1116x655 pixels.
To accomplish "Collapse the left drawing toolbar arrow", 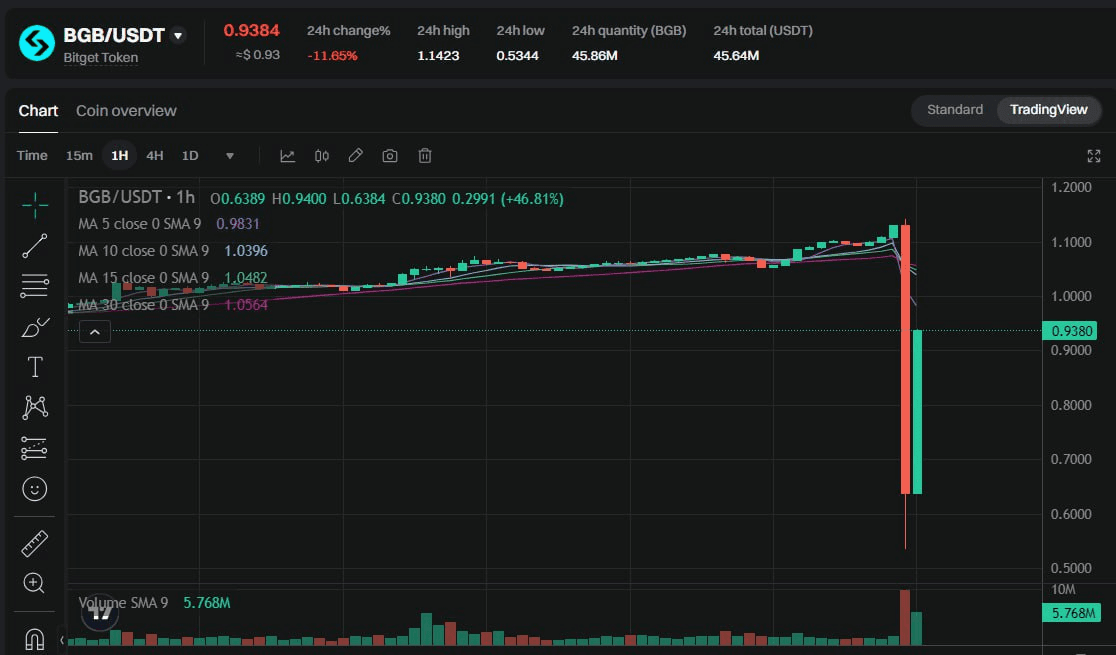I will point(62,639).
